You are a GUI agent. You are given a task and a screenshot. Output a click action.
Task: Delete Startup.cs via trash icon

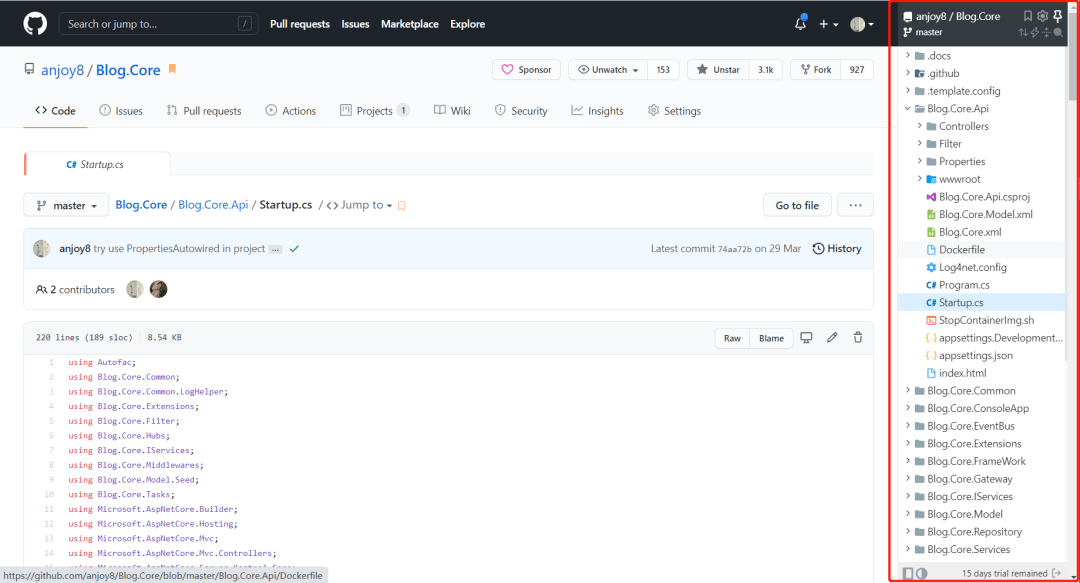857,338
